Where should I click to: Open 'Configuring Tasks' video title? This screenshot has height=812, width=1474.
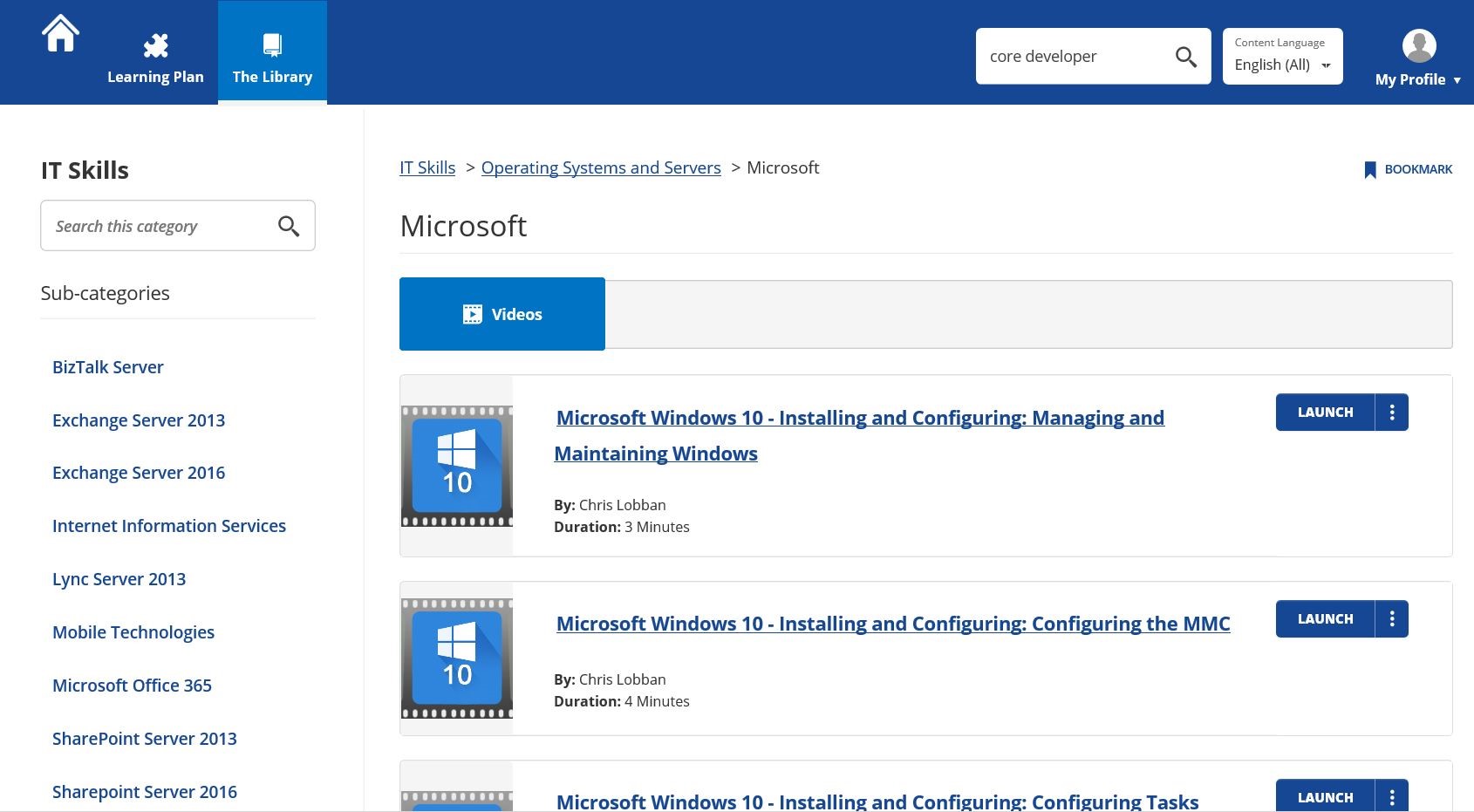(x=877, y=802)
